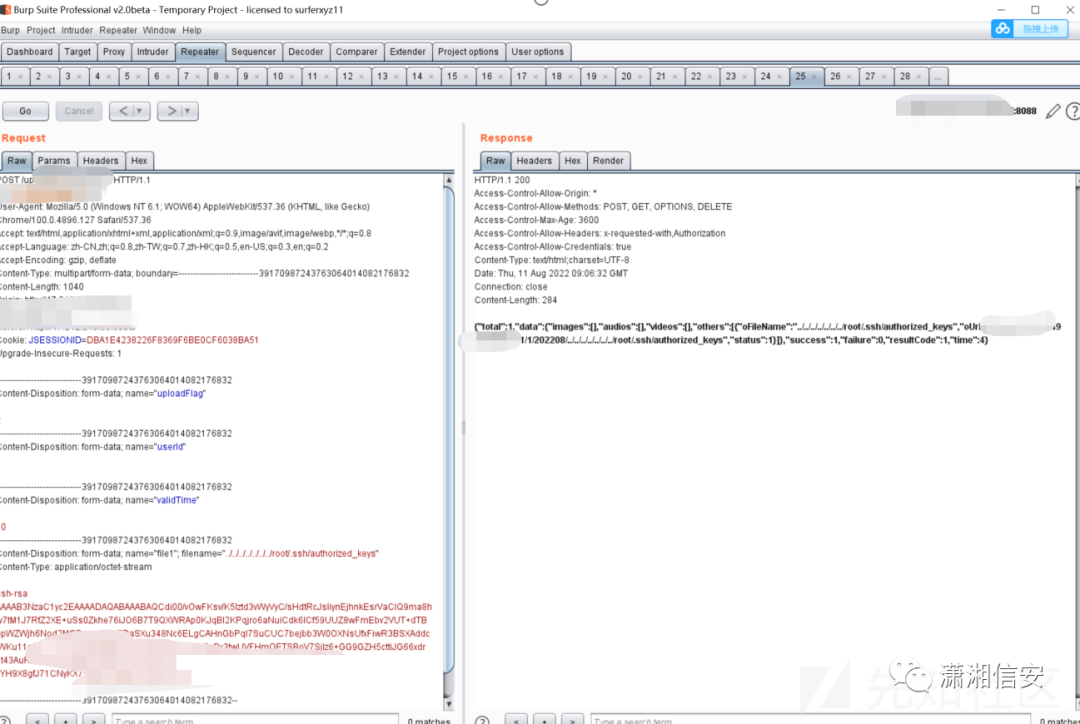Viewport: 1080px width, 724px height.
Task: Click the uploadFlag form field name
Action: click(x=180, y=394)
